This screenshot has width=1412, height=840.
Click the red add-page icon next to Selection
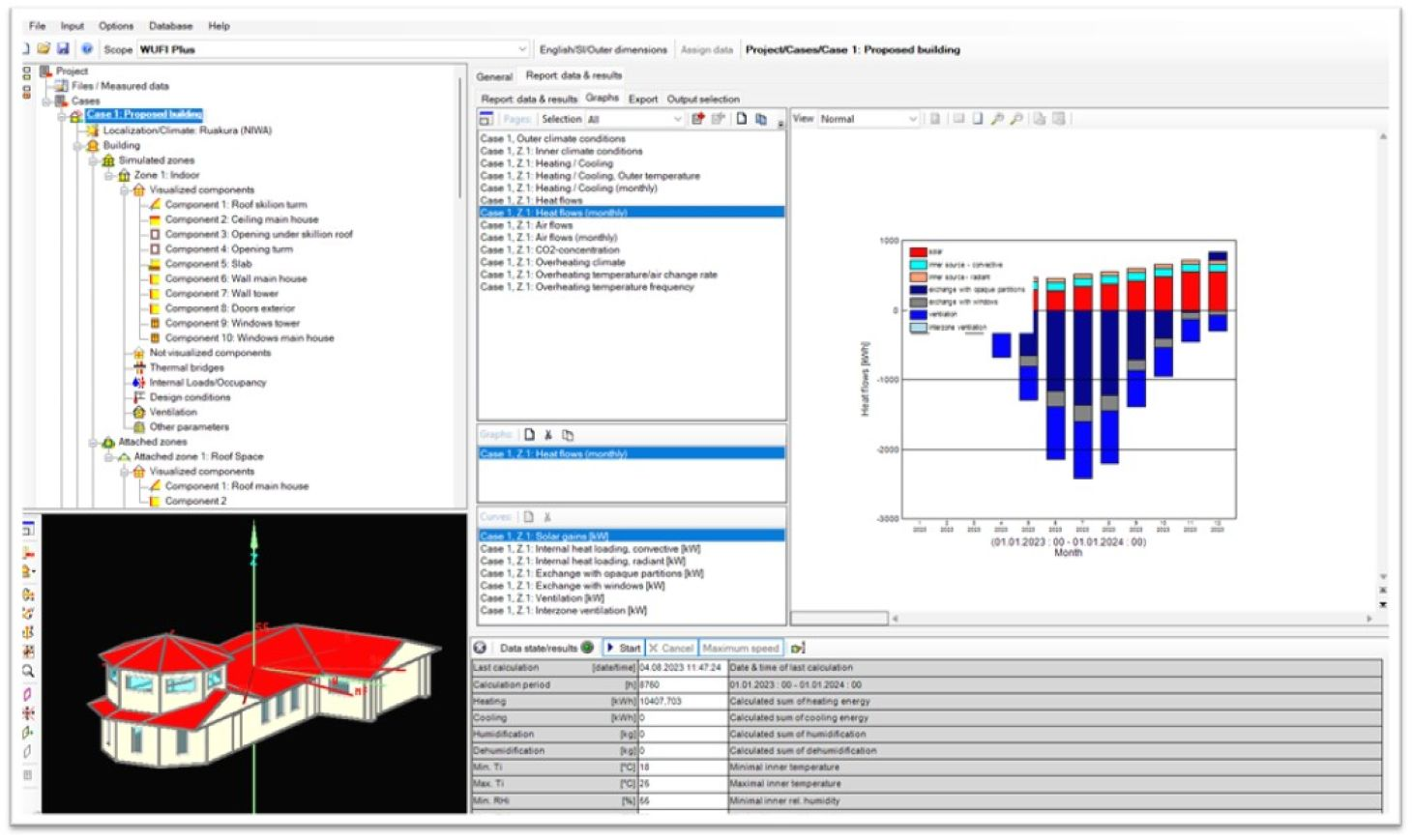697,119
